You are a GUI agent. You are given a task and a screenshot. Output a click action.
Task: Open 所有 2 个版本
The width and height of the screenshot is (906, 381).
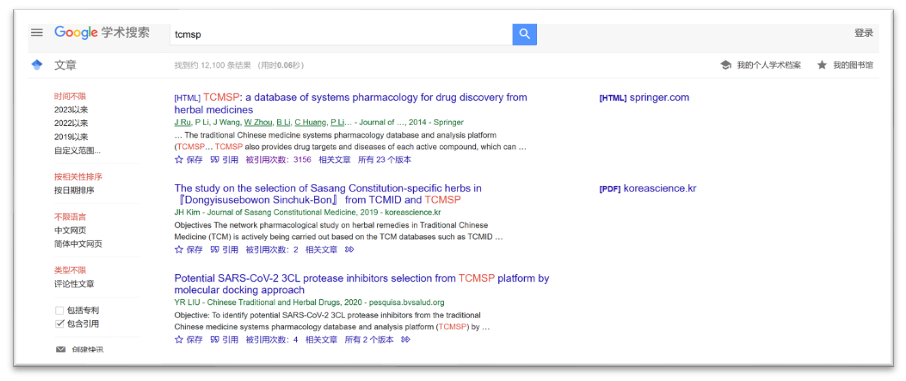pyautogui.click(x=369, y=340)
